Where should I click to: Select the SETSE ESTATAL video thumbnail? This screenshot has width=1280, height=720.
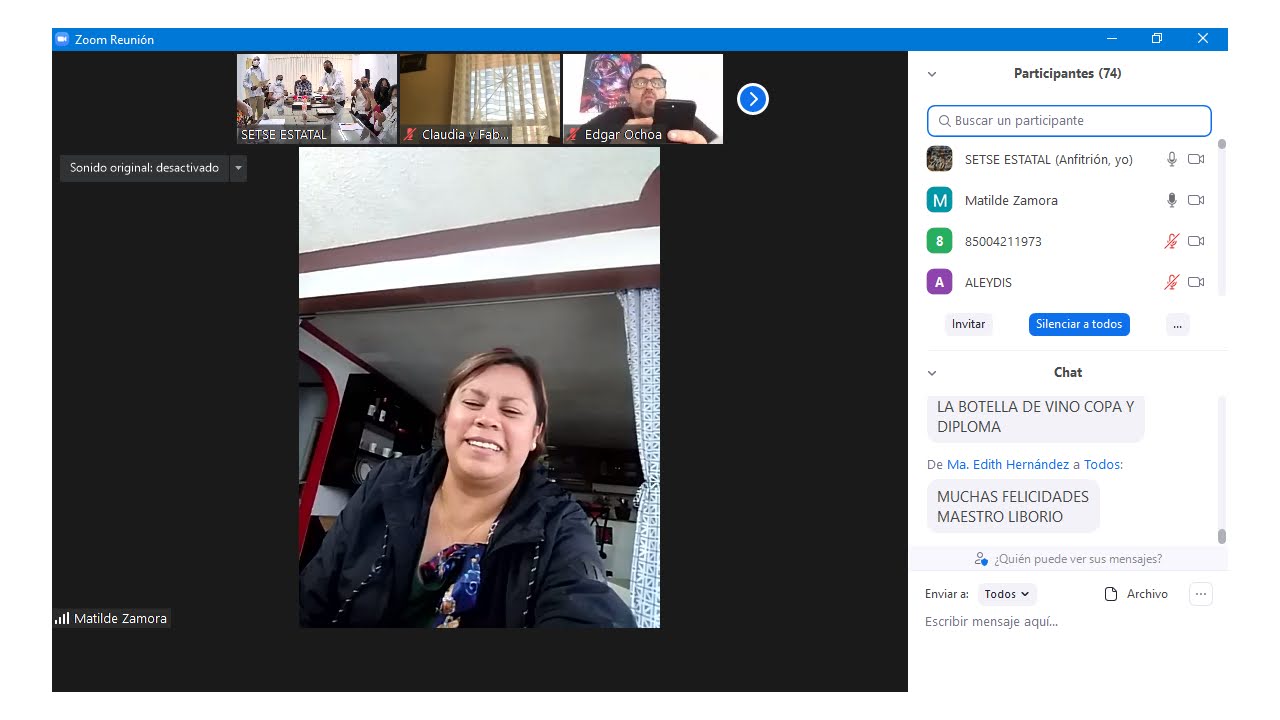pos(317,99)
